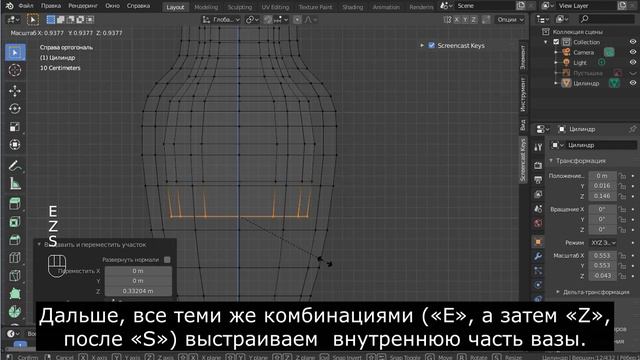Toggle X mirror axis button
The image size is (640, 360).
point(456,20)
